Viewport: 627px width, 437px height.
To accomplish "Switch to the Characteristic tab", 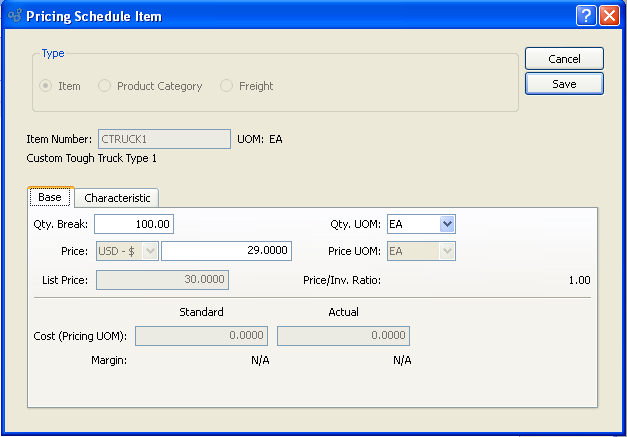I will pyautogui.click(x=117, y=198).
